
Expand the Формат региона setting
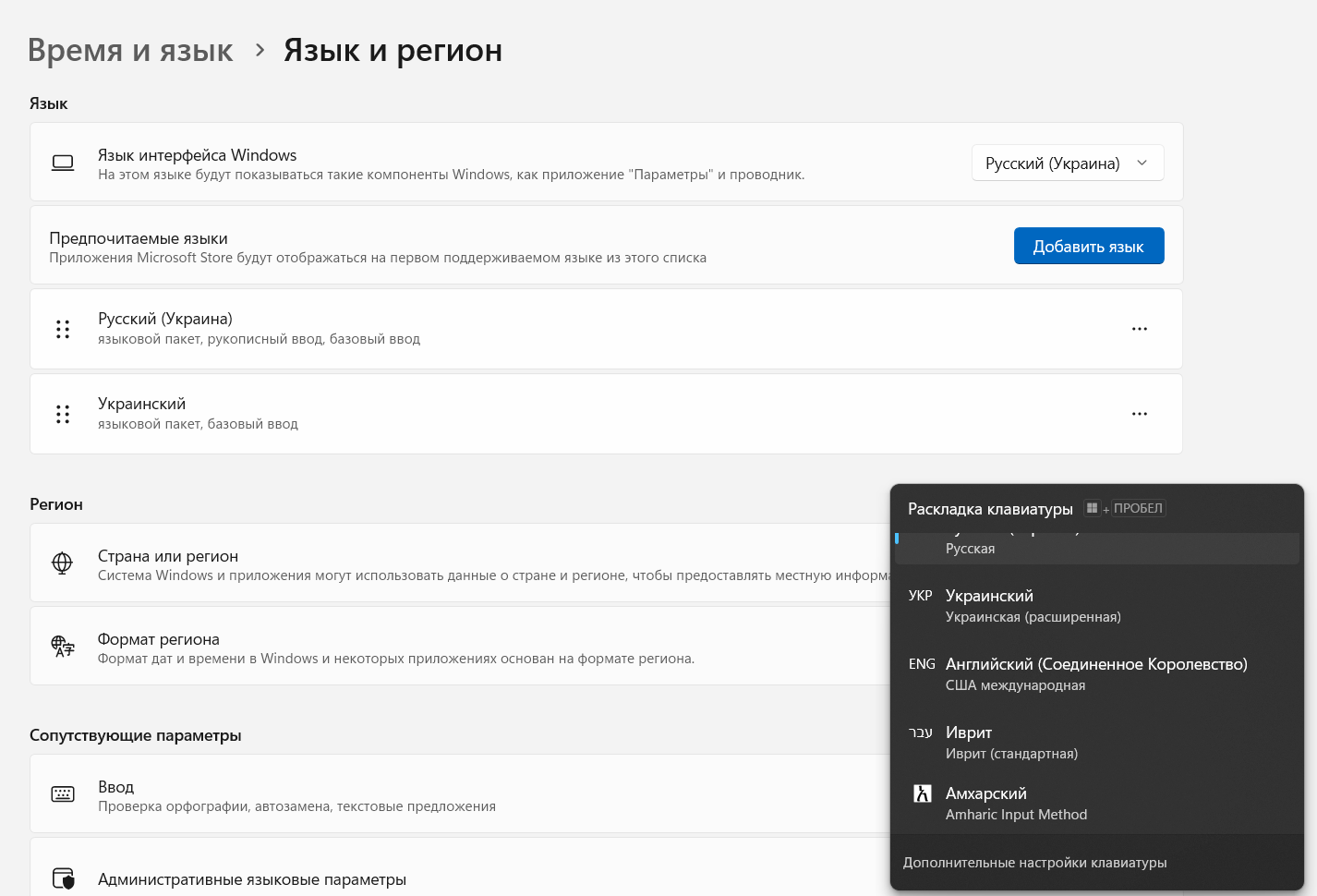tap(460, 646)
